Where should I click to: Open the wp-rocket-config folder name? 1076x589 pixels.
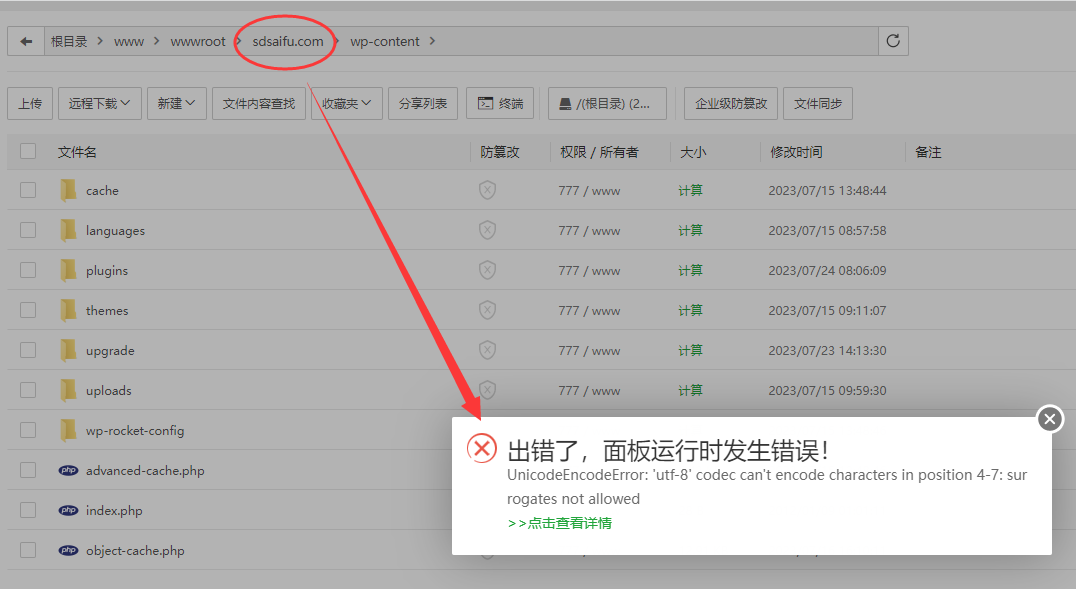[135, 430]
